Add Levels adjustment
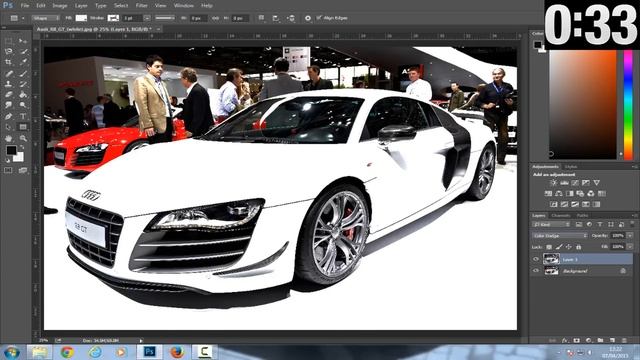640x360 pixels. 564,183
